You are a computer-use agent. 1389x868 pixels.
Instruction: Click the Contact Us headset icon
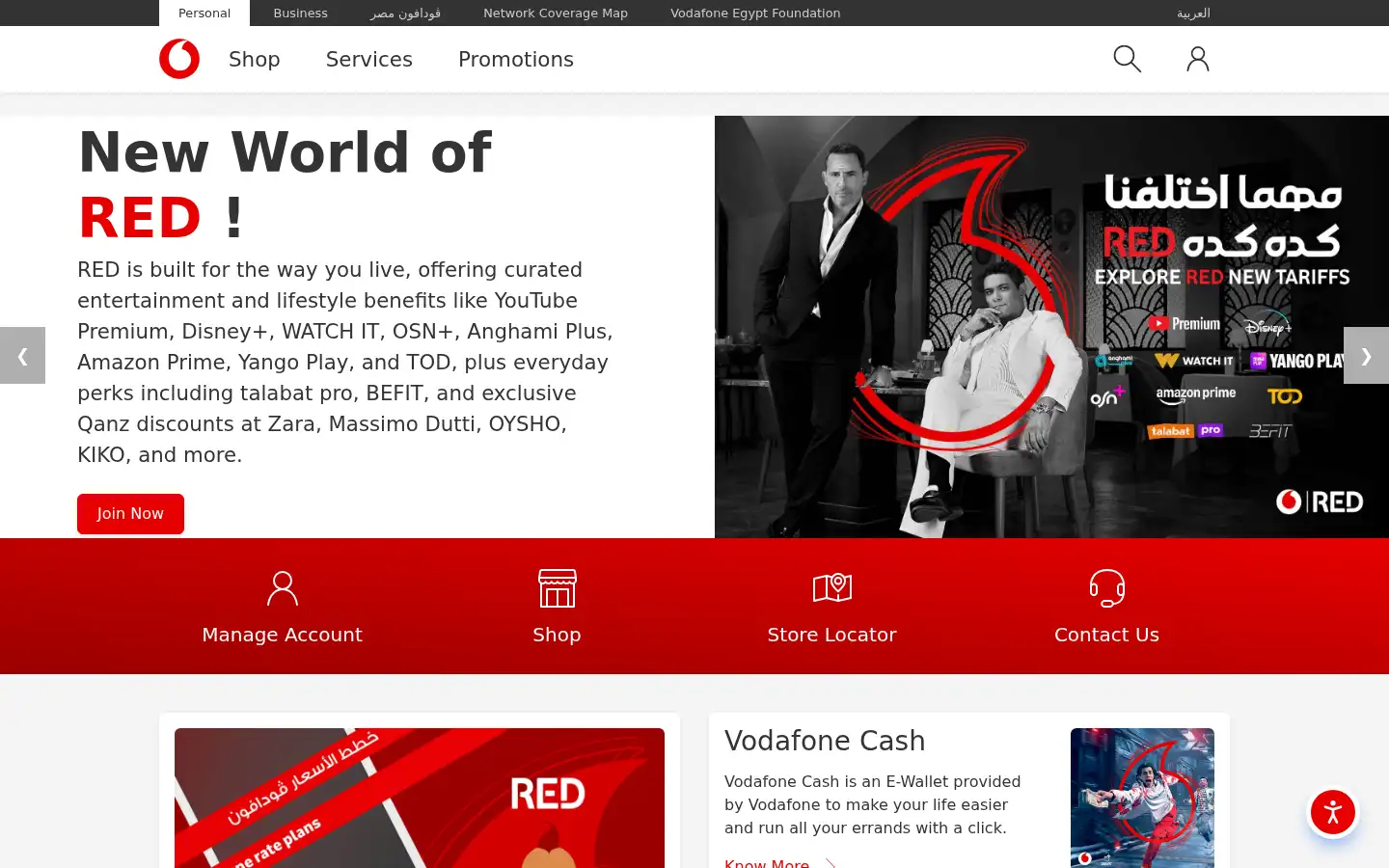[x=1107, y=588]
